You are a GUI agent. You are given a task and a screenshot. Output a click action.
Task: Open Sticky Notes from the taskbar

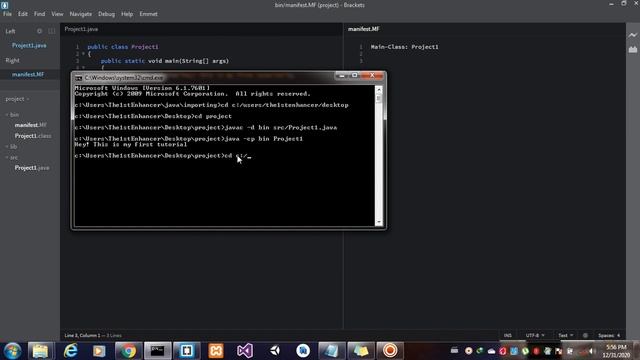click(x=361, y=351)
